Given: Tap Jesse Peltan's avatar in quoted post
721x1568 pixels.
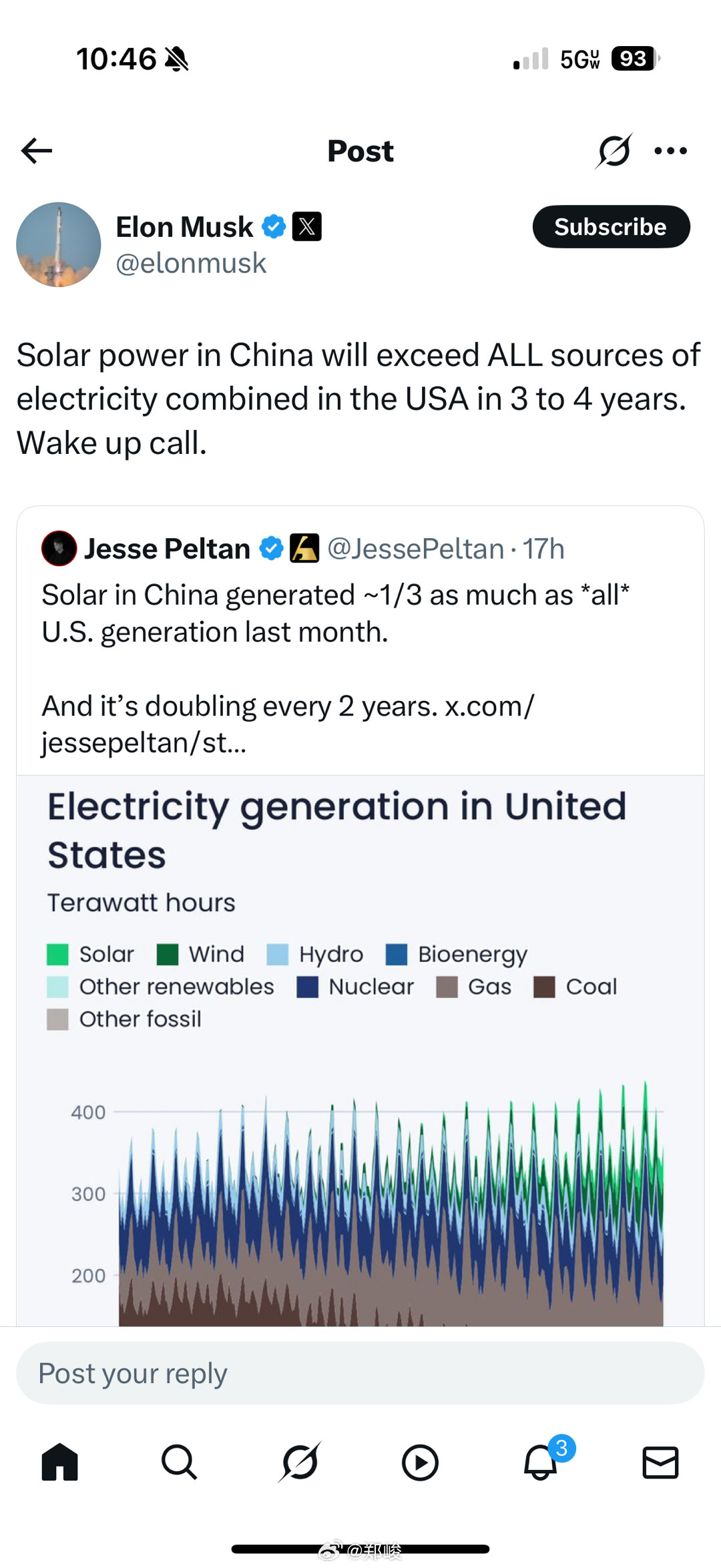Looking at the screenshot, I should coord(59,549).
